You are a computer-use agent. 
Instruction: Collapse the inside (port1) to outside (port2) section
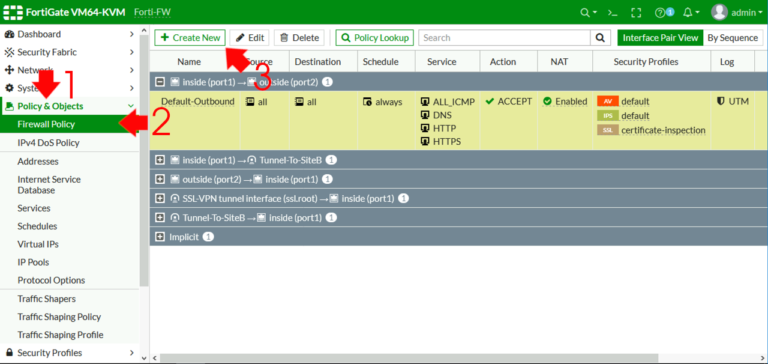tap(160, 82)
